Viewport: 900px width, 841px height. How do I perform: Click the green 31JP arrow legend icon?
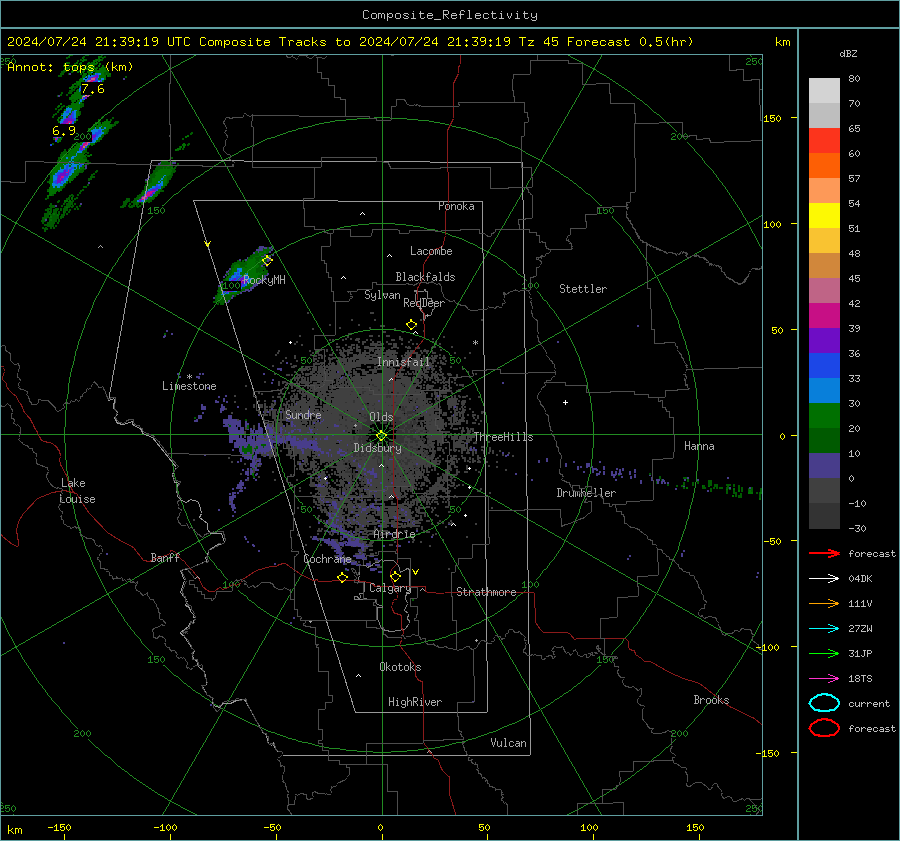click(x=824, y=653)
